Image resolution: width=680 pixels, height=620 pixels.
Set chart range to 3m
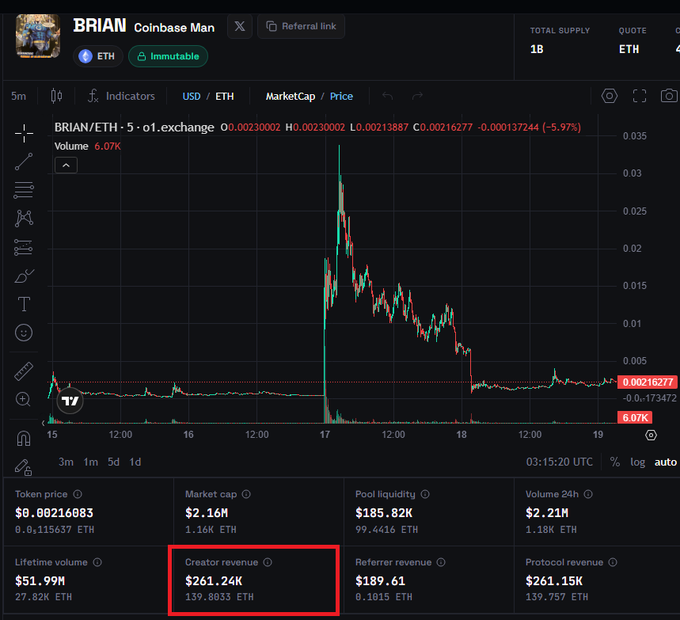(x=66, y=462)
